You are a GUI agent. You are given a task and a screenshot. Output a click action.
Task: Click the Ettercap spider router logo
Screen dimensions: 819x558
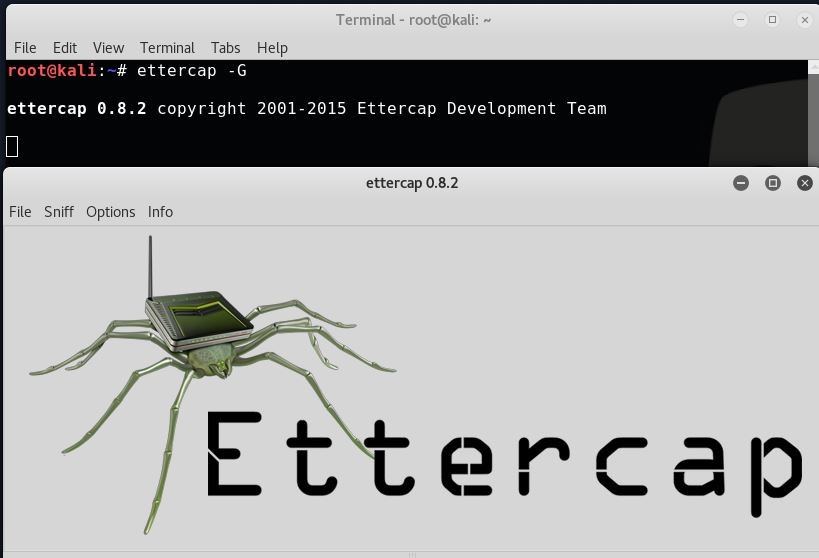tap(213, 384)
